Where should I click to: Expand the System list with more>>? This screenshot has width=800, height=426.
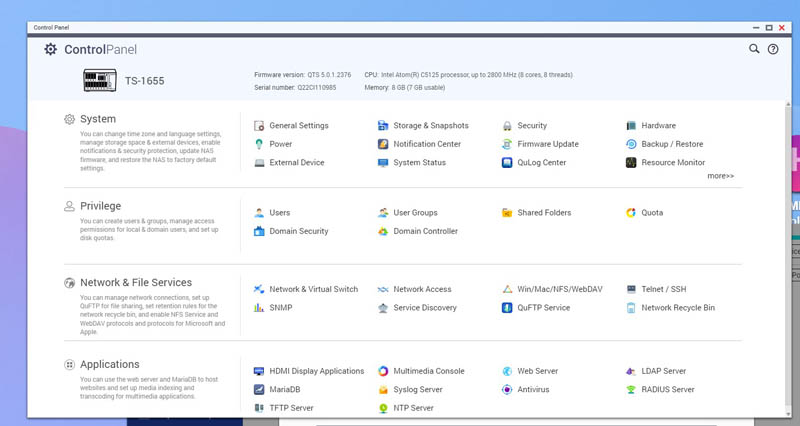[720, 176]
